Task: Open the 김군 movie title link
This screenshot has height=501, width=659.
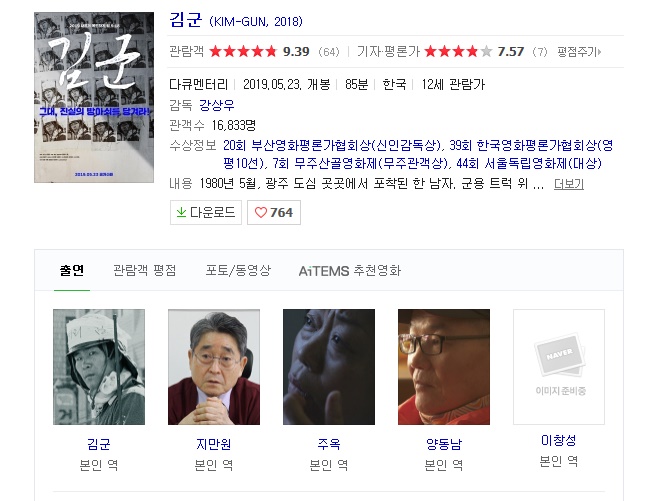Action: 185,20
